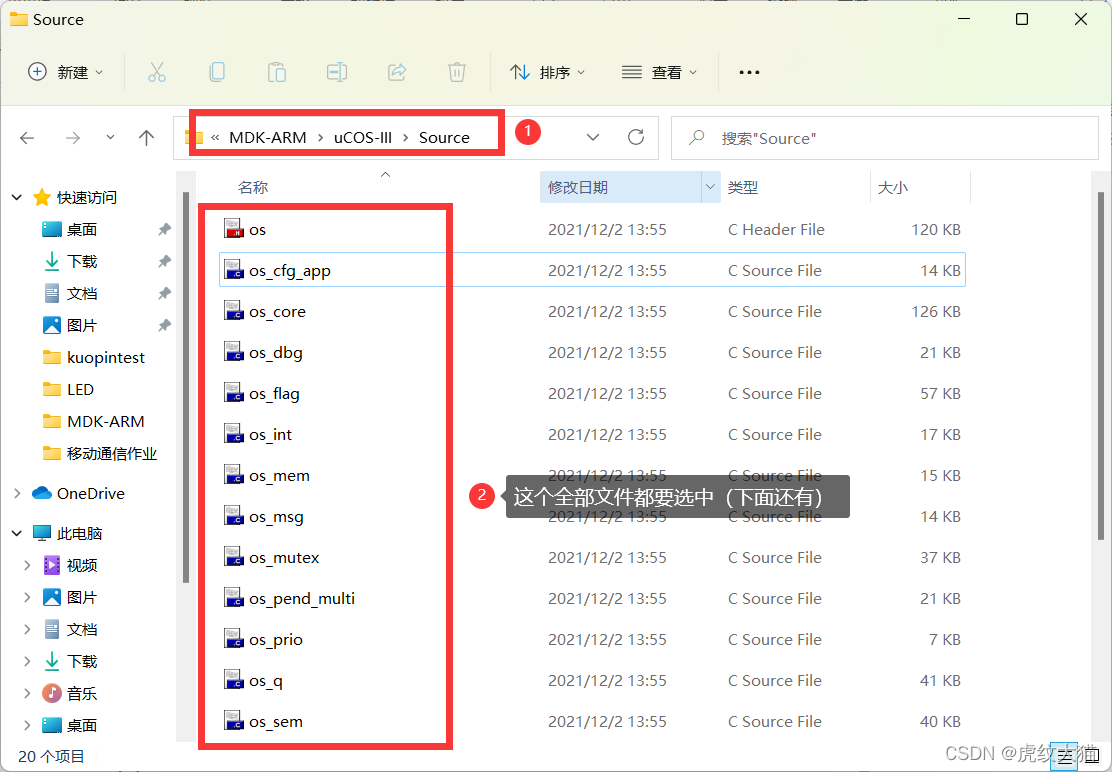Open the MDK-ARM folder in sidebar
Screen dimensions: 1112x772
coord(106,421)
